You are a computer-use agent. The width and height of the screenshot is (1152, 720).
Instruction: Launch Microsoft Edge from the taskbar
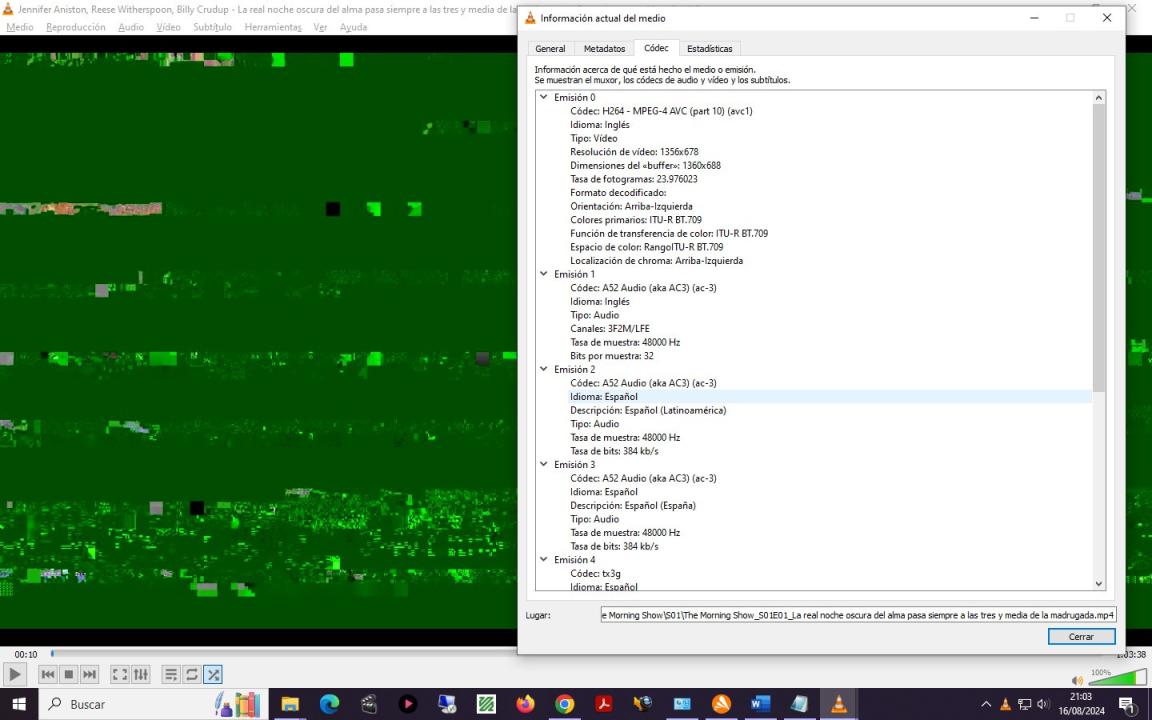pos(329,704)
